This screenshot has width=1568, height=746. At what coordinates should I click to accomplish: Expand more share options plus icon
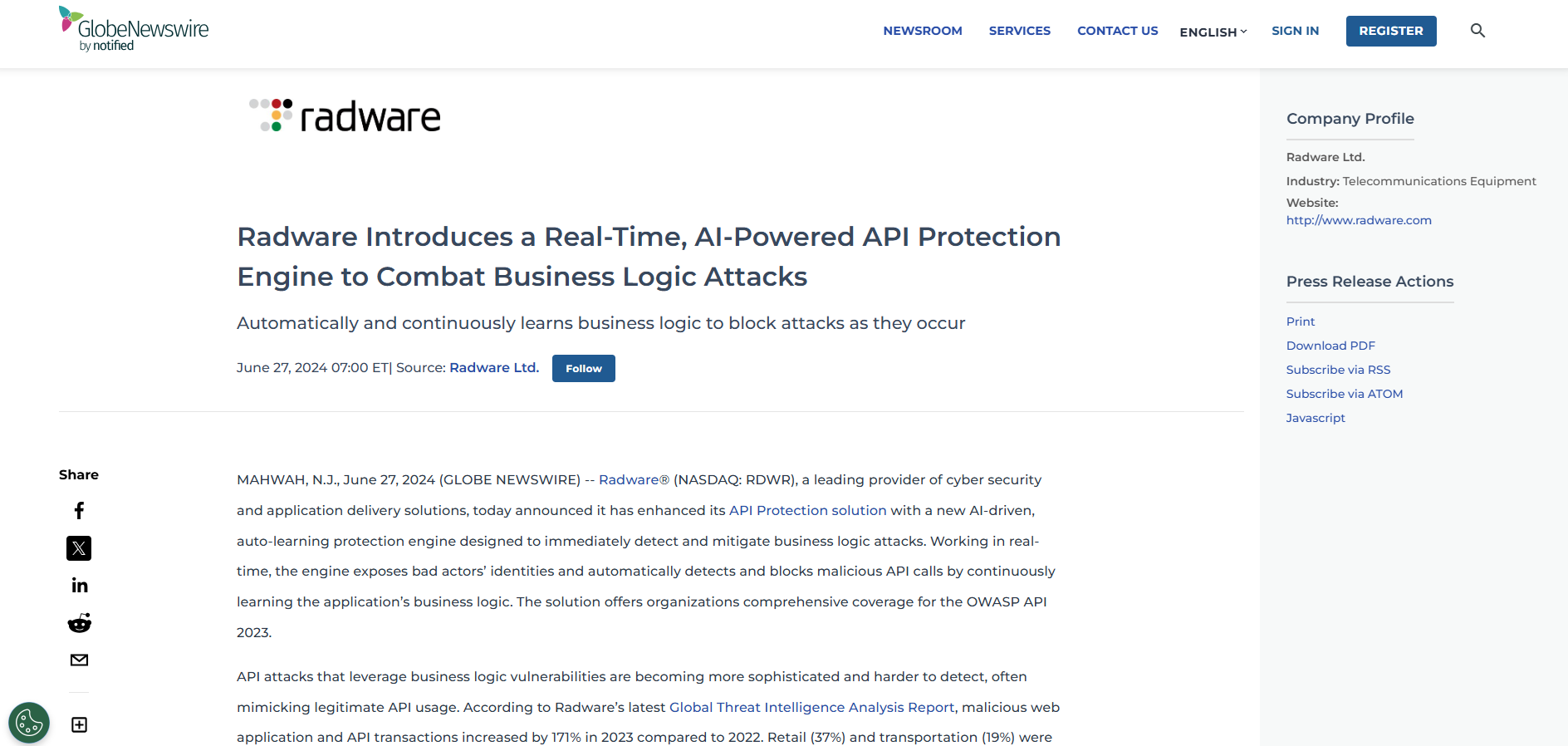(79, 725)
